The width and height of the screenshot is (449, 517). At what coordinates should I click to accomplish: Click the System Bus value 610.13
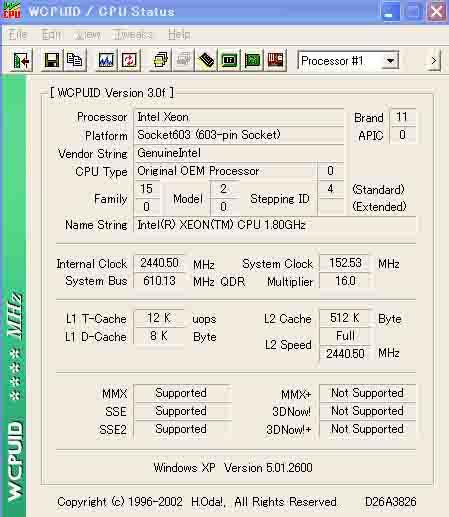(x=159, y=281)
